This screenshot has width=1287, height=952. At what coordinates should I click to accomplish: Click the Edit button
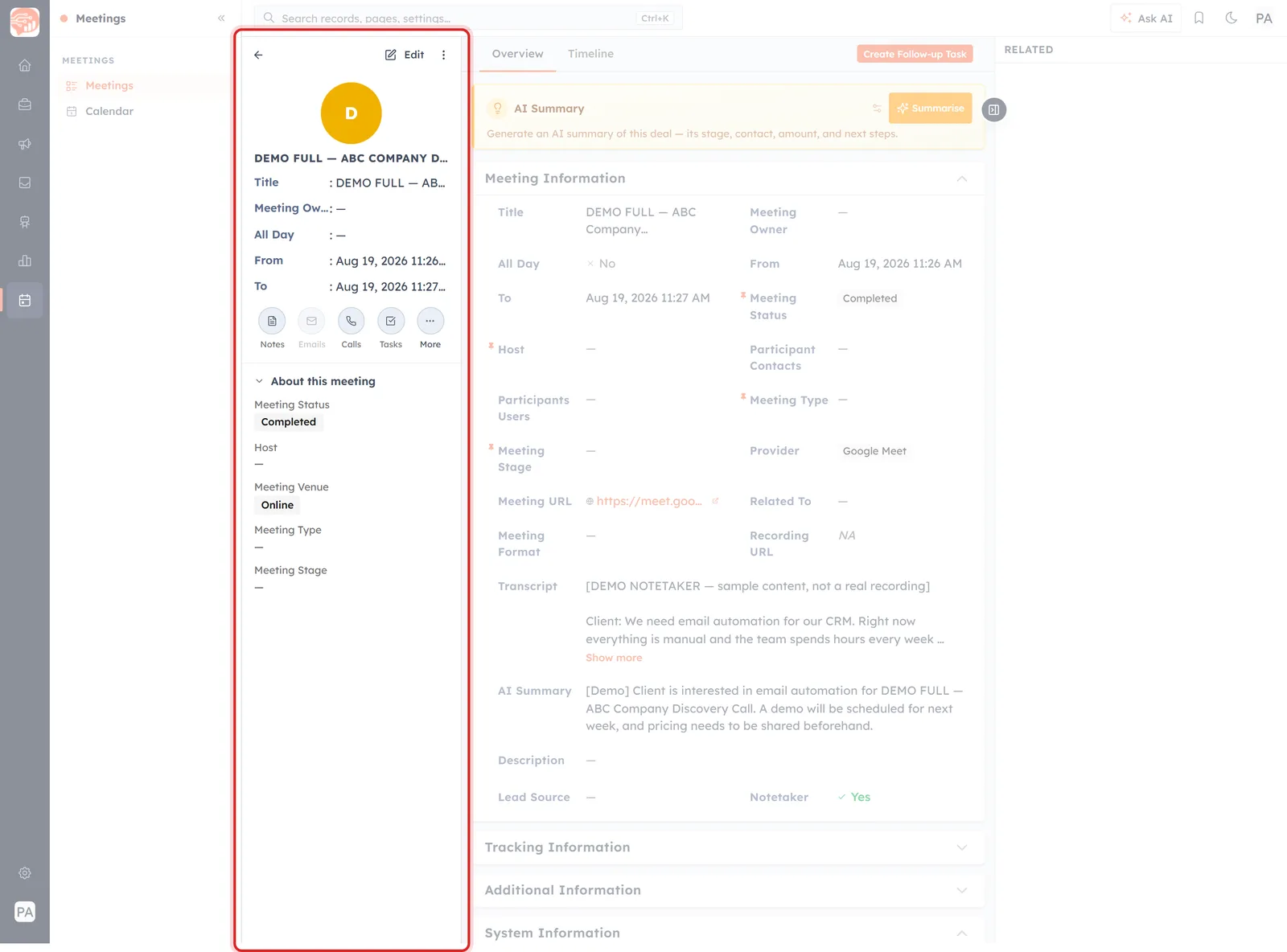(405, 55)
